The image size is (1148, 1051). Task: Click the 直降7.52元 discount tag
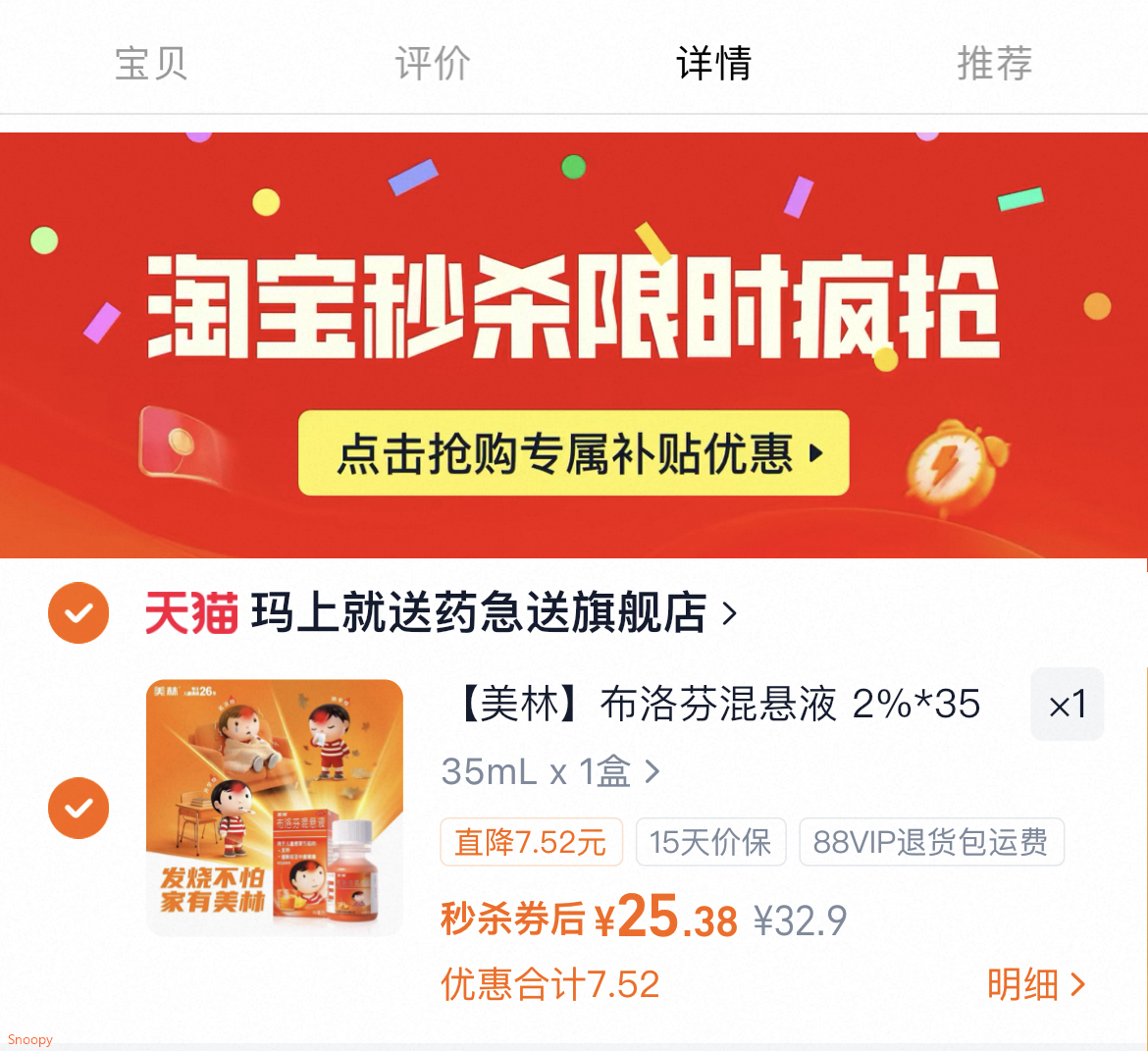pyautogui.click(x=532, y=842)
